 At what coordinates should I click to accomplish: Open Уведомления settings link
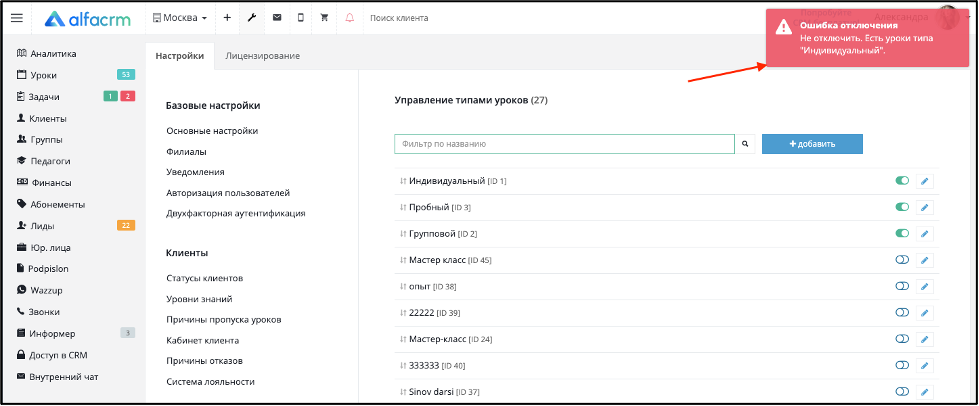tap(195, 172)
